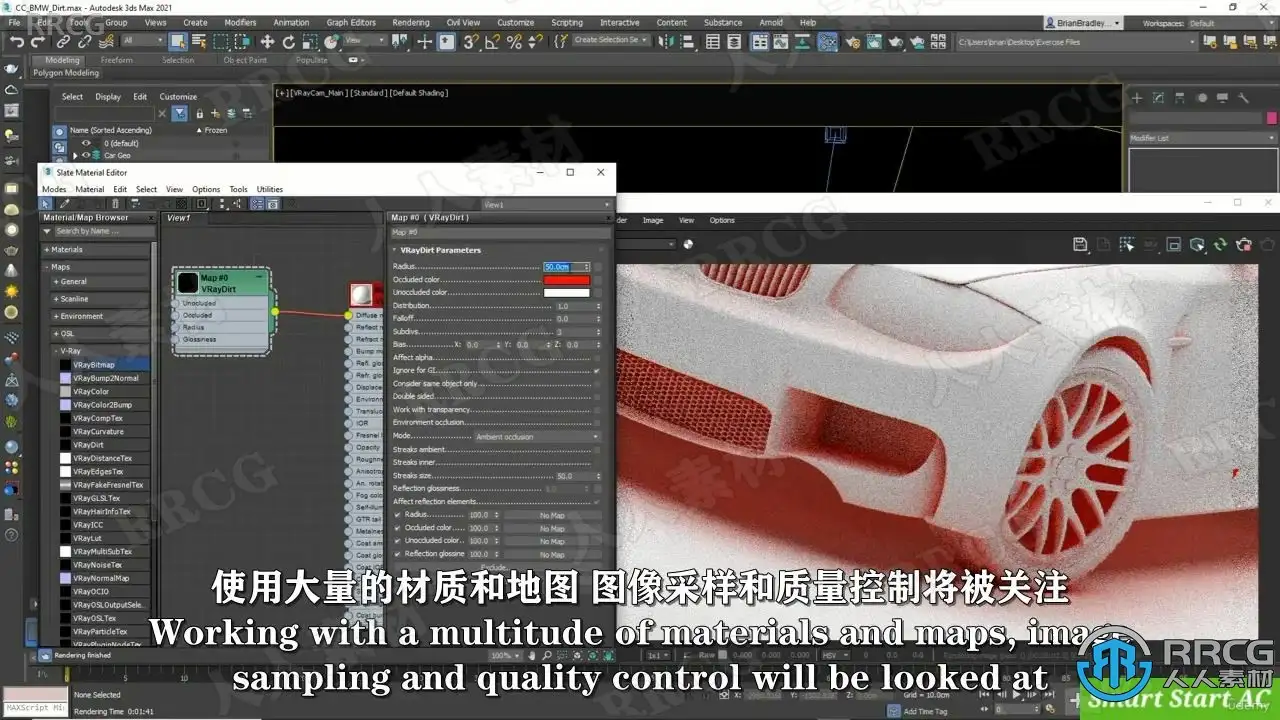Open the Rendering menu
This screenshot has height=720, width=1280.
(410, 22)
